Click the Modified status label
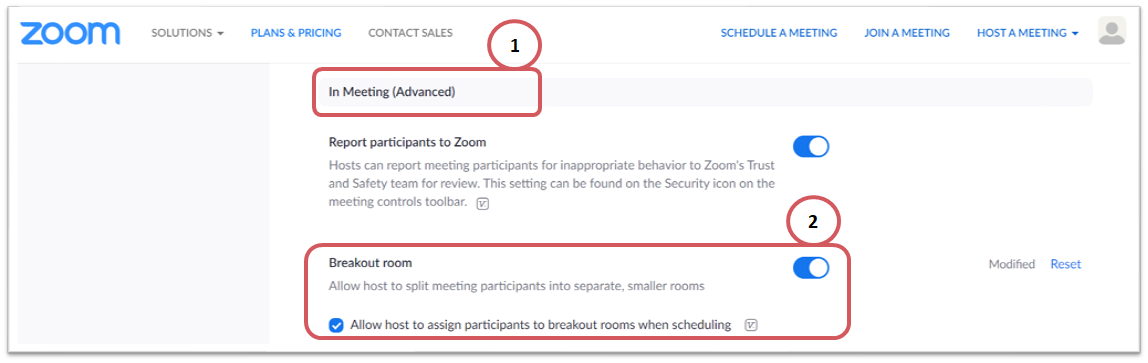The height and width of the screenshot is (363, 1148). (1012, 264)
